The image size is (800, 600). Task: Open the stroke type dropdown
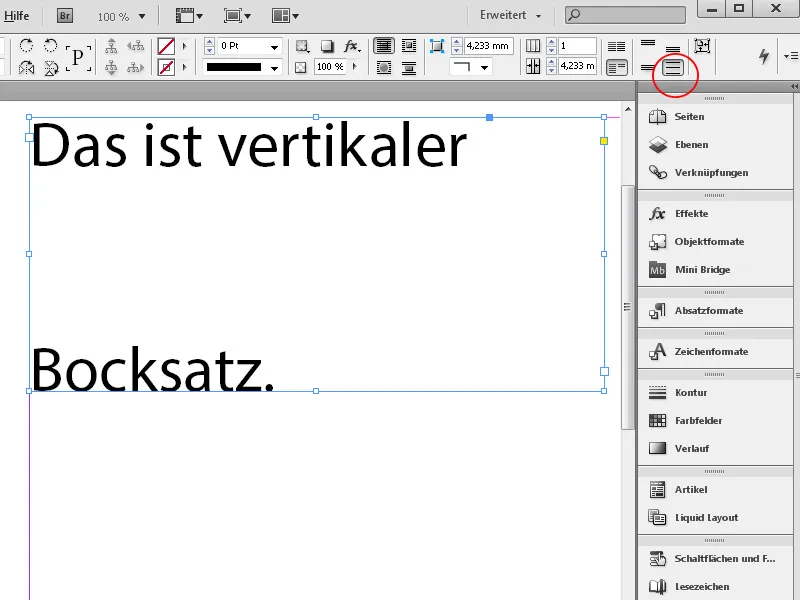coord(274,68)
